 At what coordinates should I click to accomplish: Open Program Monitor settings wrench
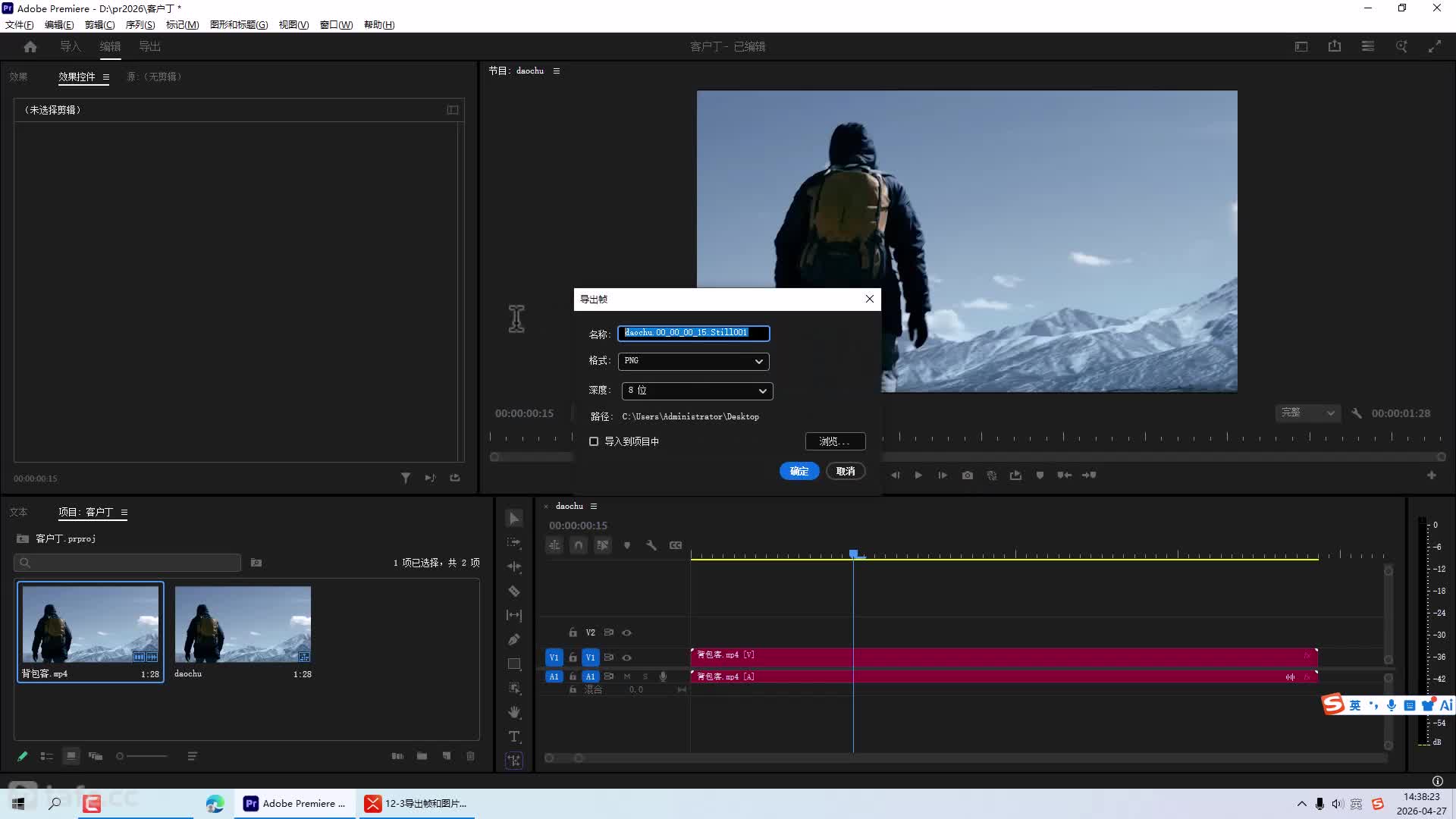click(x=1357, y=413)
